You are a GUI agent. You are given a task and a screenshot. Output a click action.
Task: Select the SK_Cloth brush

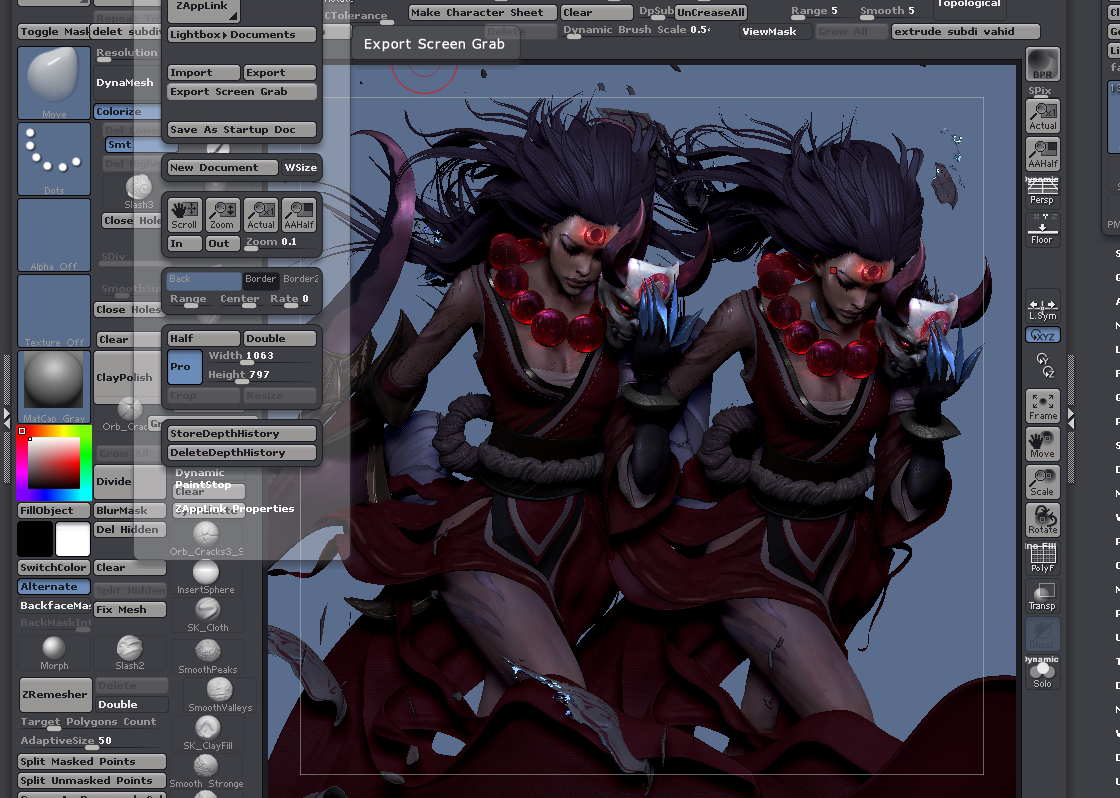point(207,615)
